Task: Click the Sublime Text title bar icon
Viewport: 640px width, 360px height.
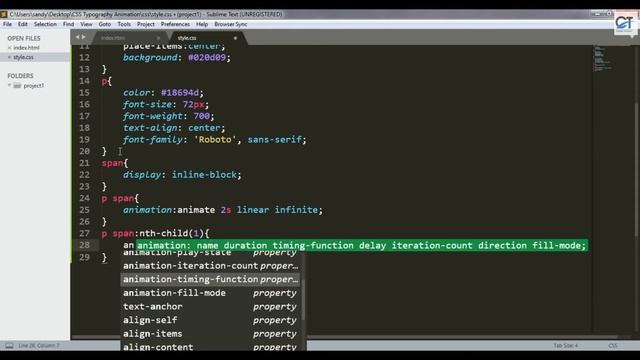Action: pos(4,14)
